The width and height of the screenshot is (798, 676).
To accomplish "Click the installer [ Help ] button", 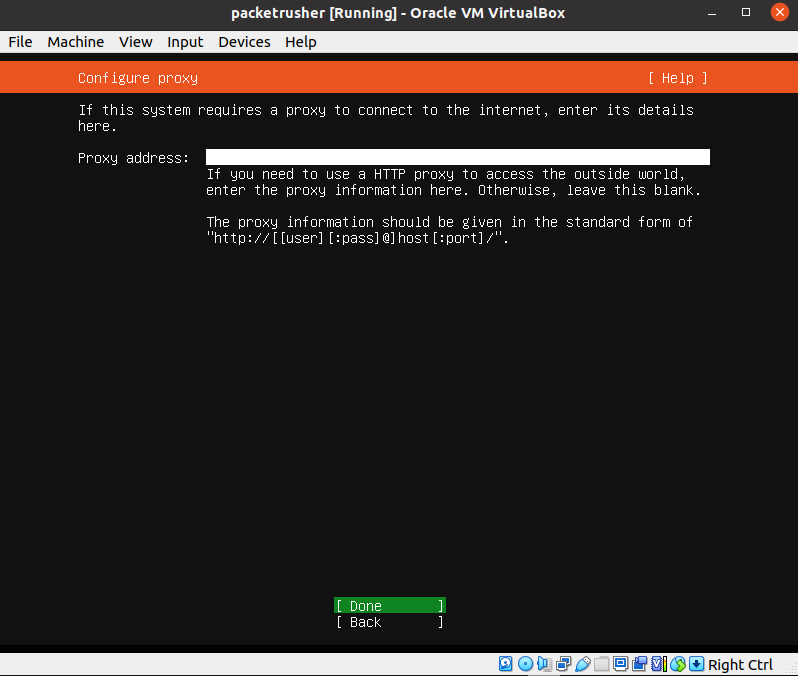I will point(677,78).
